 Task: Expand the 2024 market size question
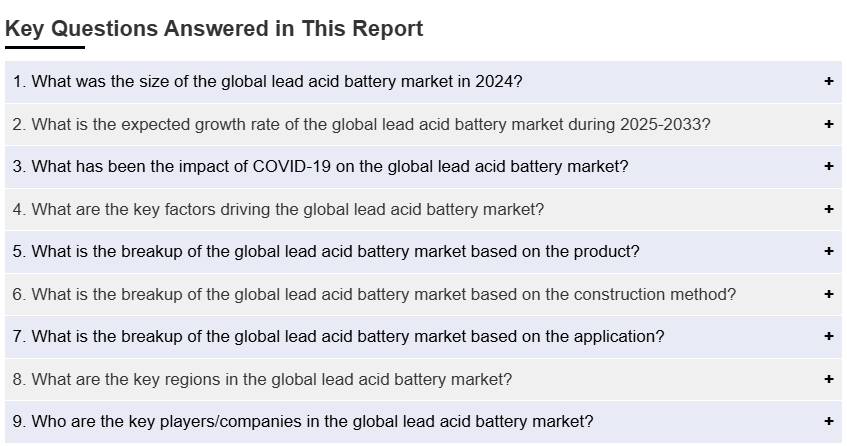pos(267,82)
